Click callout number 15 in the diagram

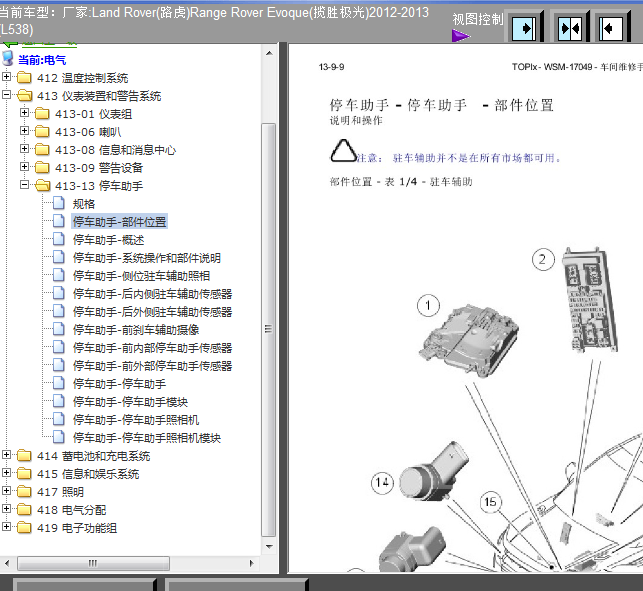[490, 502]
